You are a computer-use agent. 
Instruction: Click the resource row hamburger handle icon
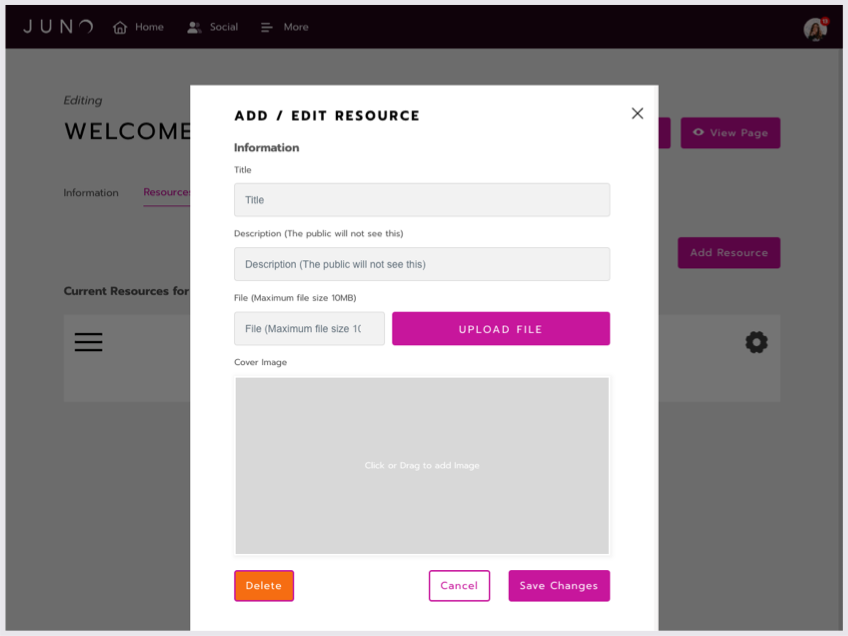pyautogui.click(x=89, y=342)
